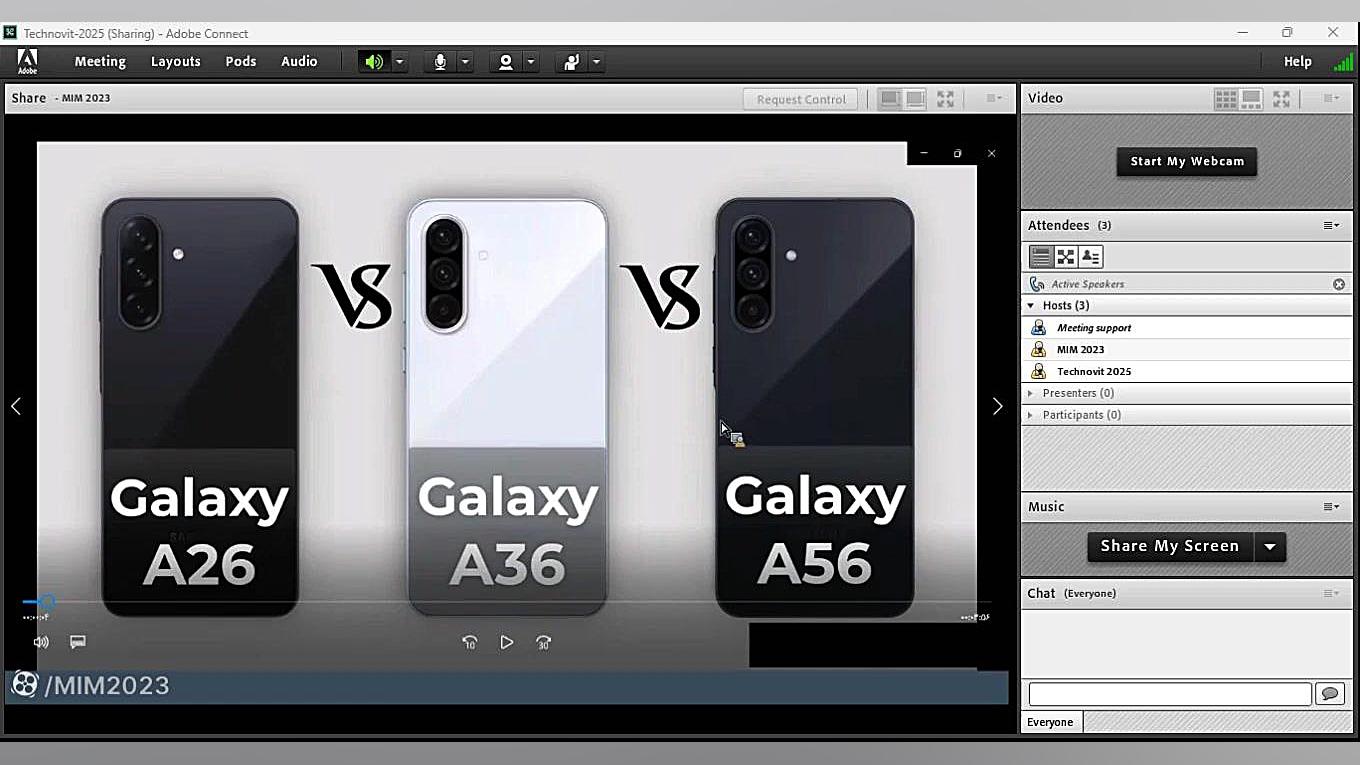Select the Everyone chat tab
The width and height of the screenshot is (1360, 765).
coord(1050,722)
